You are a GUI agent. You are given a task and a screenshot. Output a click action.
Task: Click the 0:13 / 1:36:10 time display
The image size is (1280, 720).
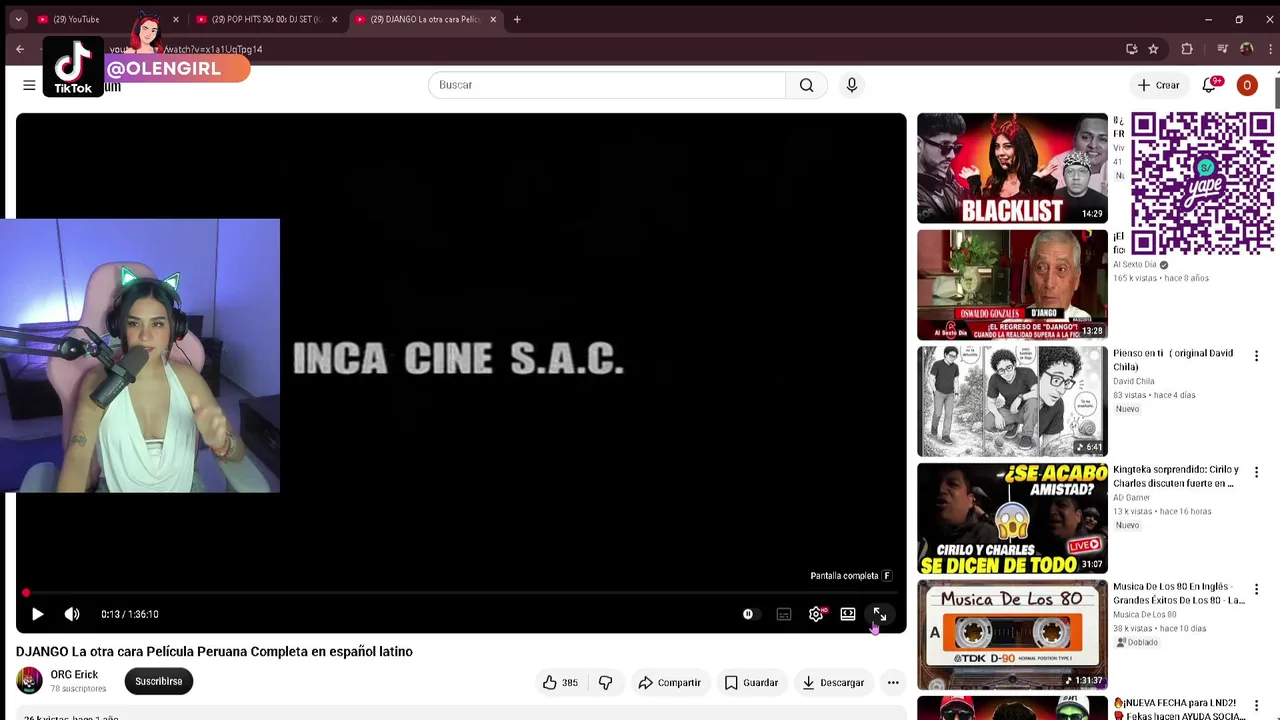click(130, 614)
